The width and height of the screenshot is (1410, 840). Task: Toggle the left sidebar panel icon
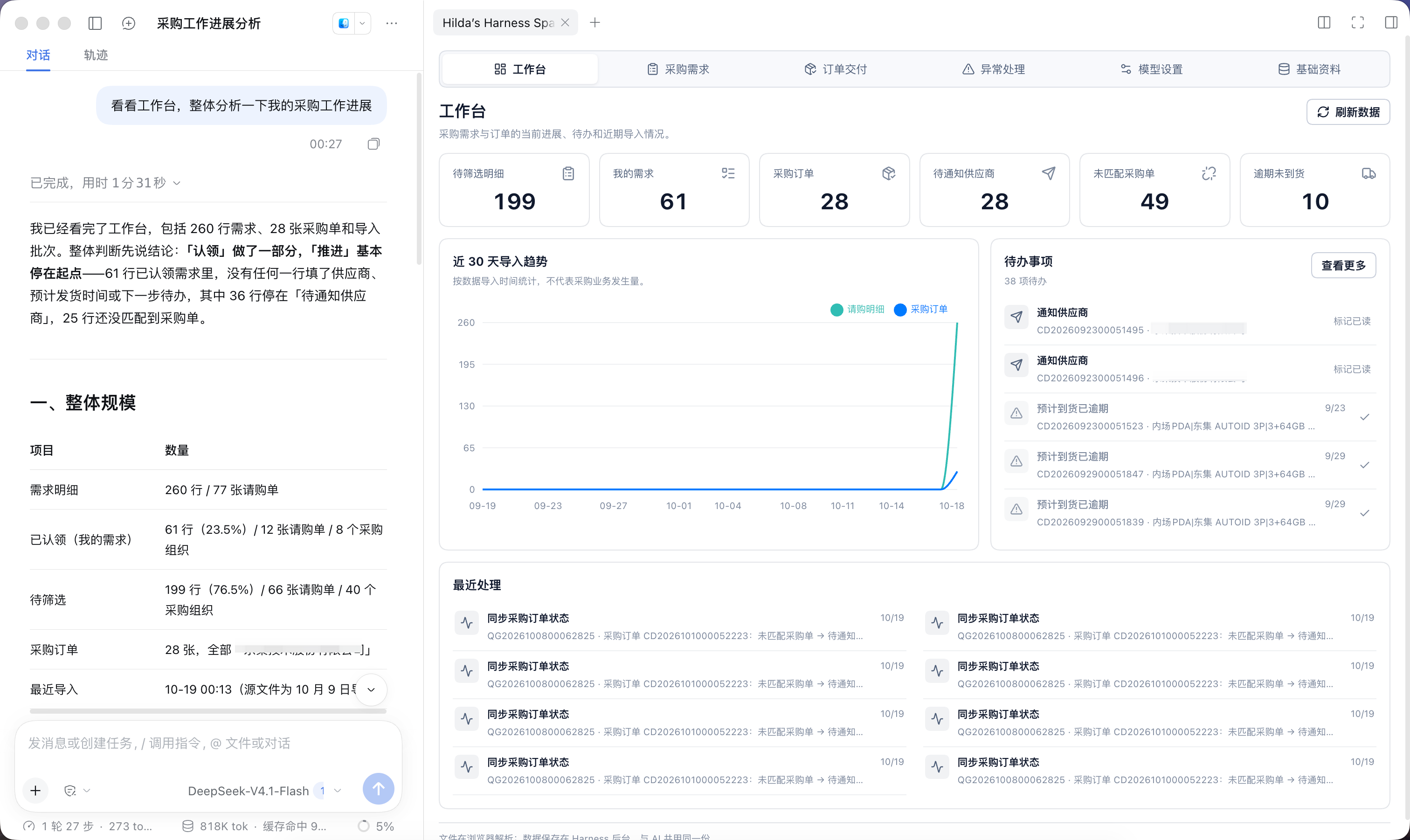click(95, 23)
